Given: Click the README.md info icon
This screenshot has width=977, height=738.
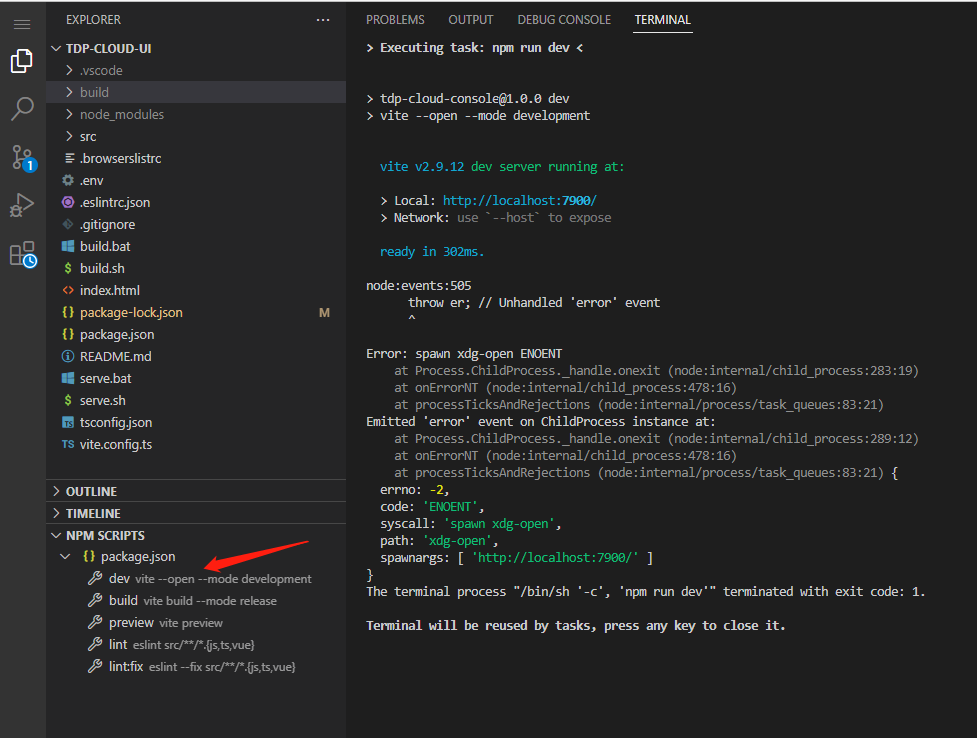Looking at the screenshot, I should 68,356.
